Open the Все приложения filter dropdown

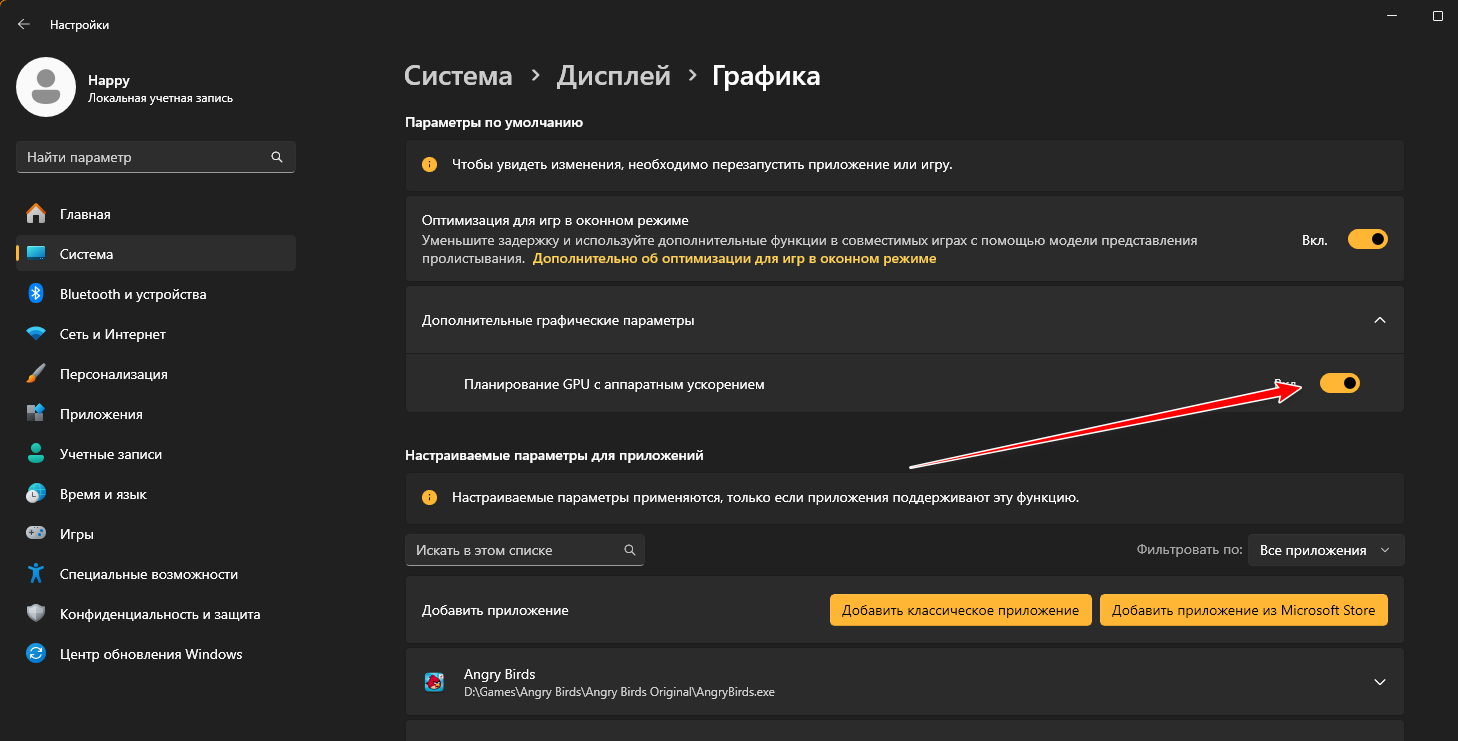(x=1325, y=550)
